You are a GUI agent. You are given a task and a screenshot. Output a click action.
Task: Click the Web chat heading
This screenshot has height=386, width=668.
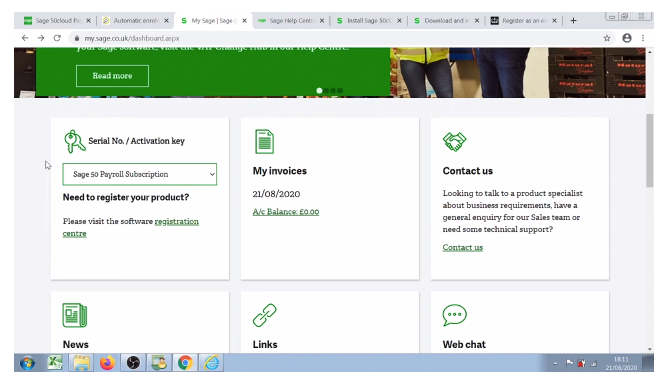[464, 345]
